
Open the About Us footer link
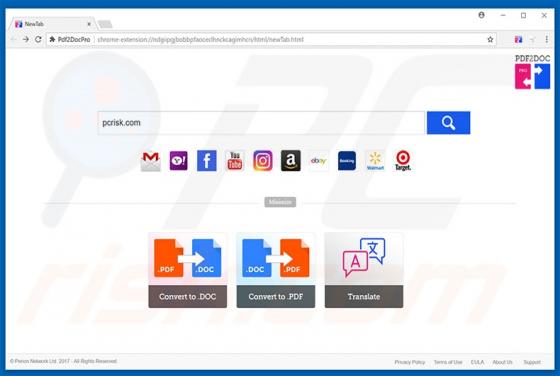tap(502, 362)
